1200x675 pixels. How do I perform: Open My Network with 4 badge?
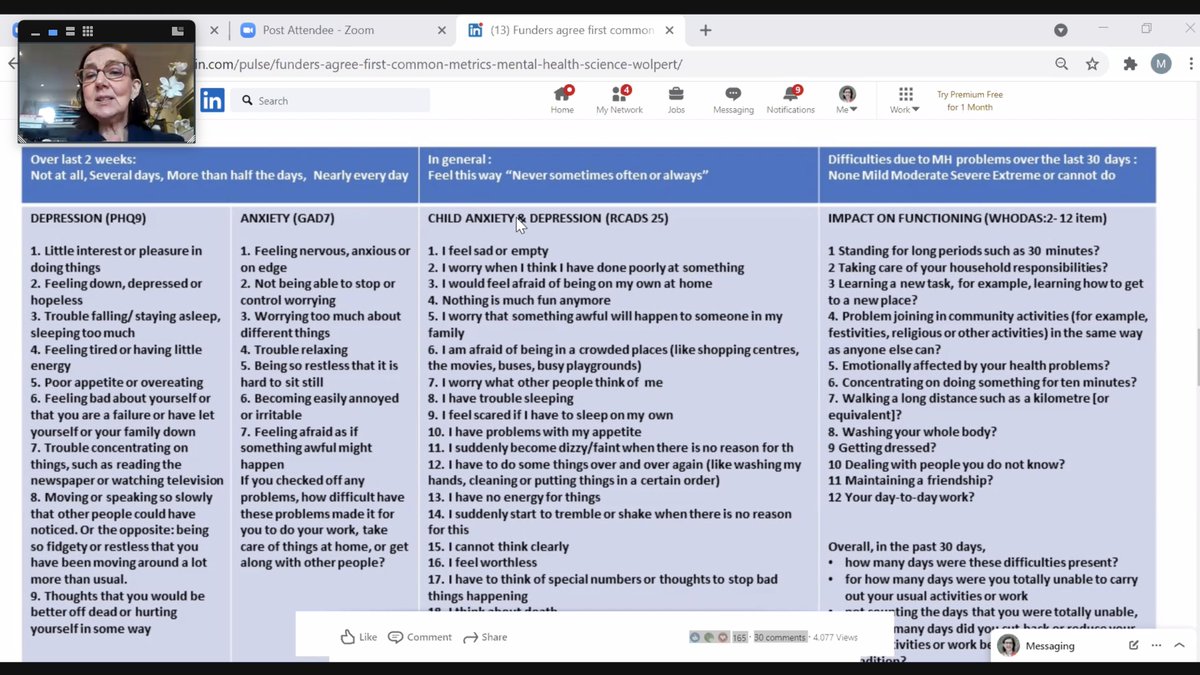pos(619,100)
